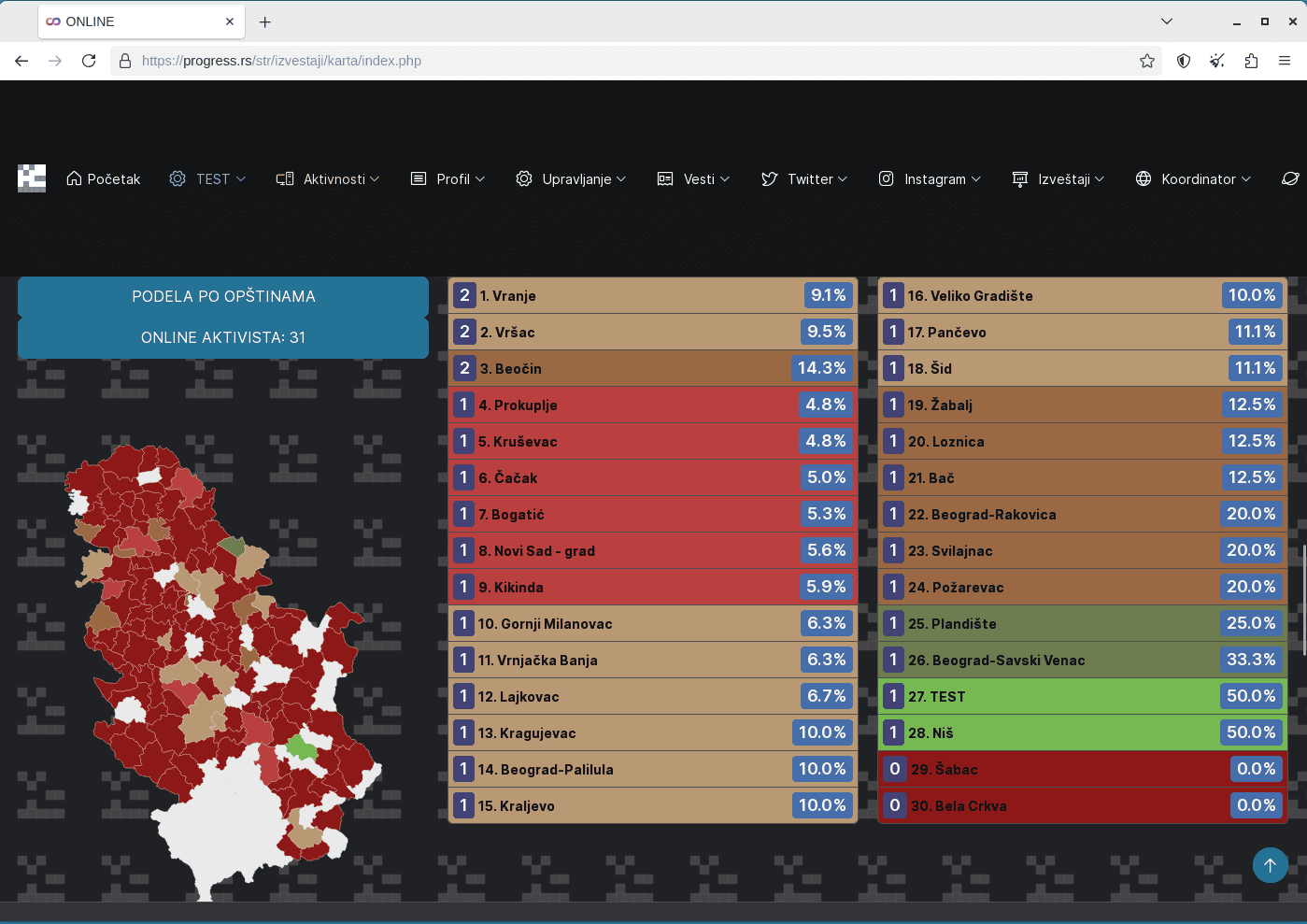This screenshot has height=924, width=1307.
Task: Select the 3. Beočin row
Action: point(653,368)
